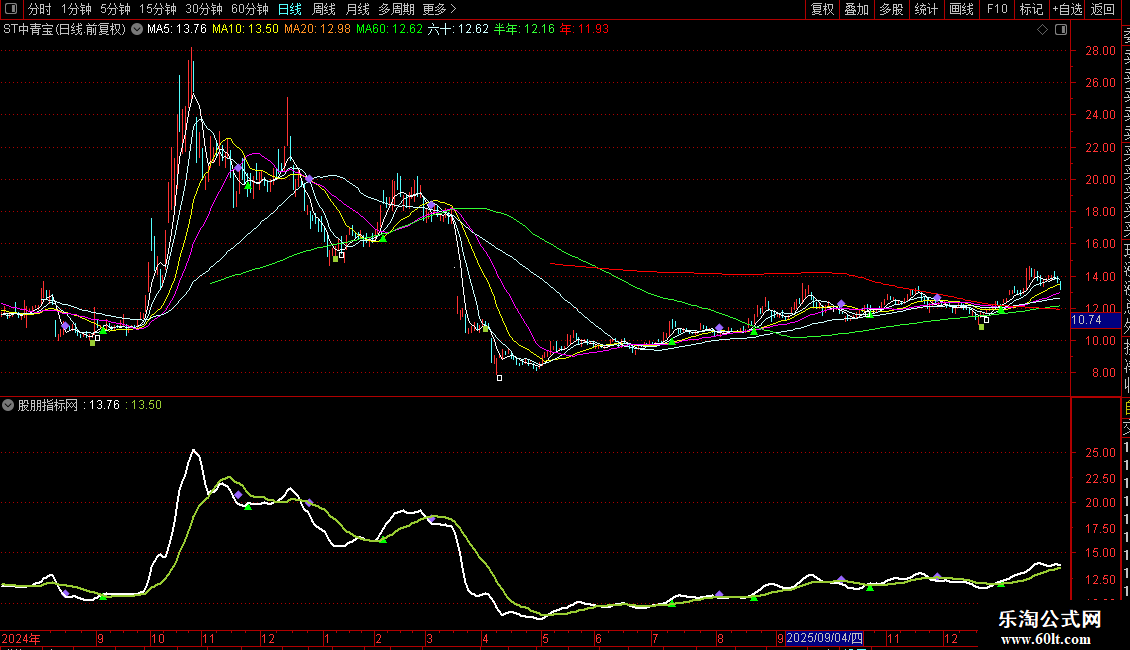Click the highlighted date 2025/09/04/四
1130x650 pixels.
pyautogui.click(x=824, y=638)
